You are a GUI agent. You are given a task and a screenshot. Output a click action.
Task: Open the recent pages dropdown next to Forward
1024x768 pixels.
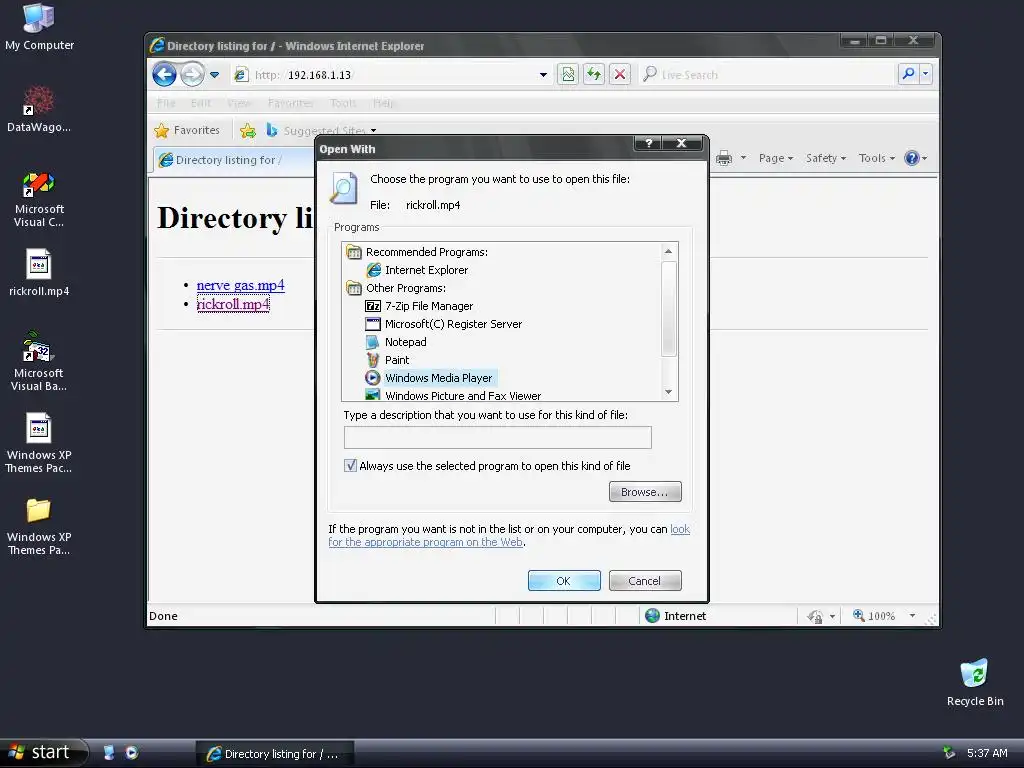(214, 75)
